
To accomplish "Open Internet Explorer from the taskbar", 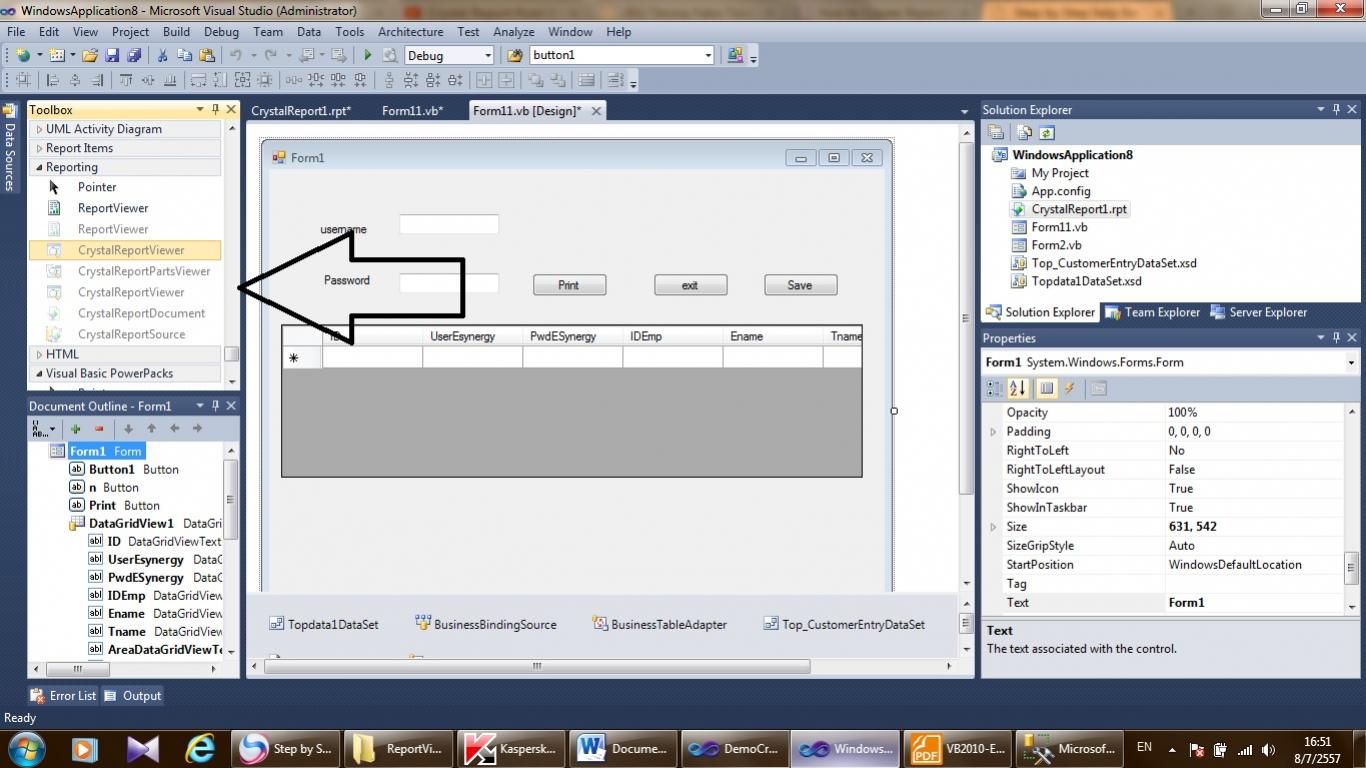I will [201, 748].
